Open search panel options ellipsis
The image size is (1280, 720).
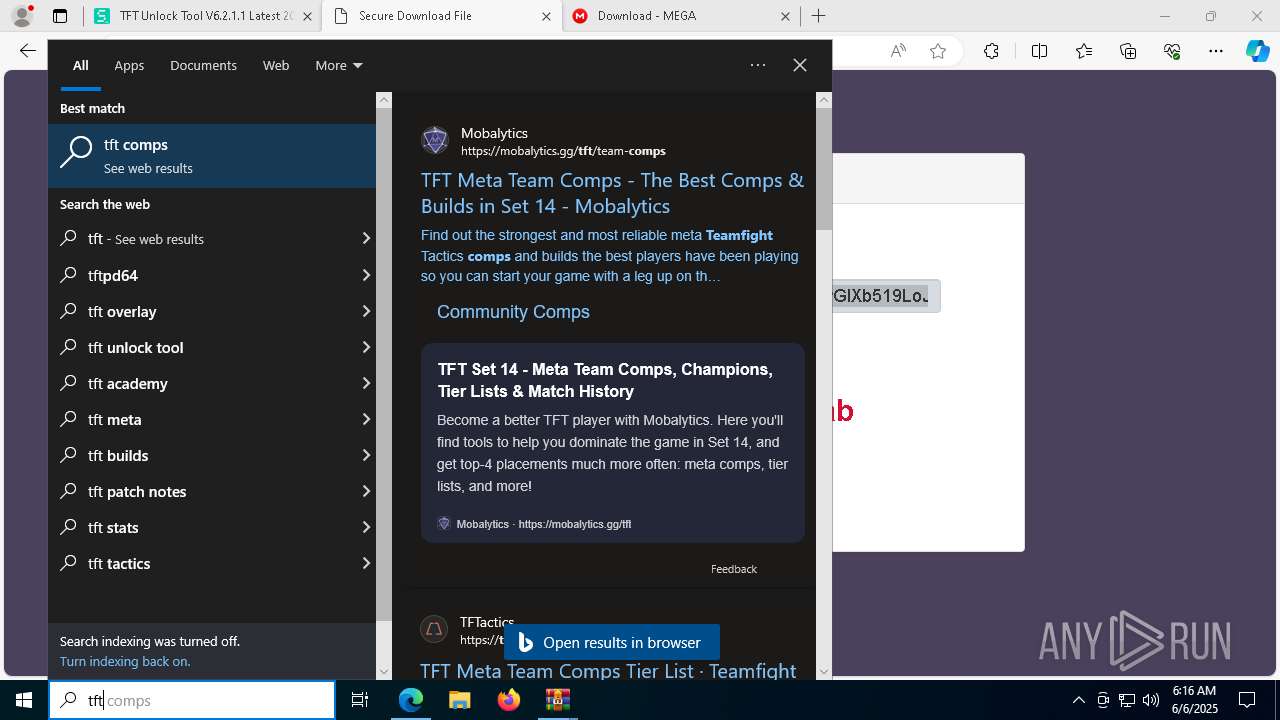pos(758,65)
